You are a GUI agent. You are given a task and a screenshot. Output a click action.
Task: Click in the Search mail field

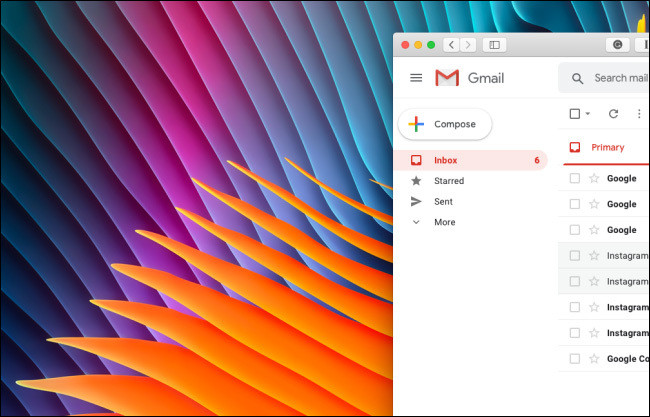[620, 78]
